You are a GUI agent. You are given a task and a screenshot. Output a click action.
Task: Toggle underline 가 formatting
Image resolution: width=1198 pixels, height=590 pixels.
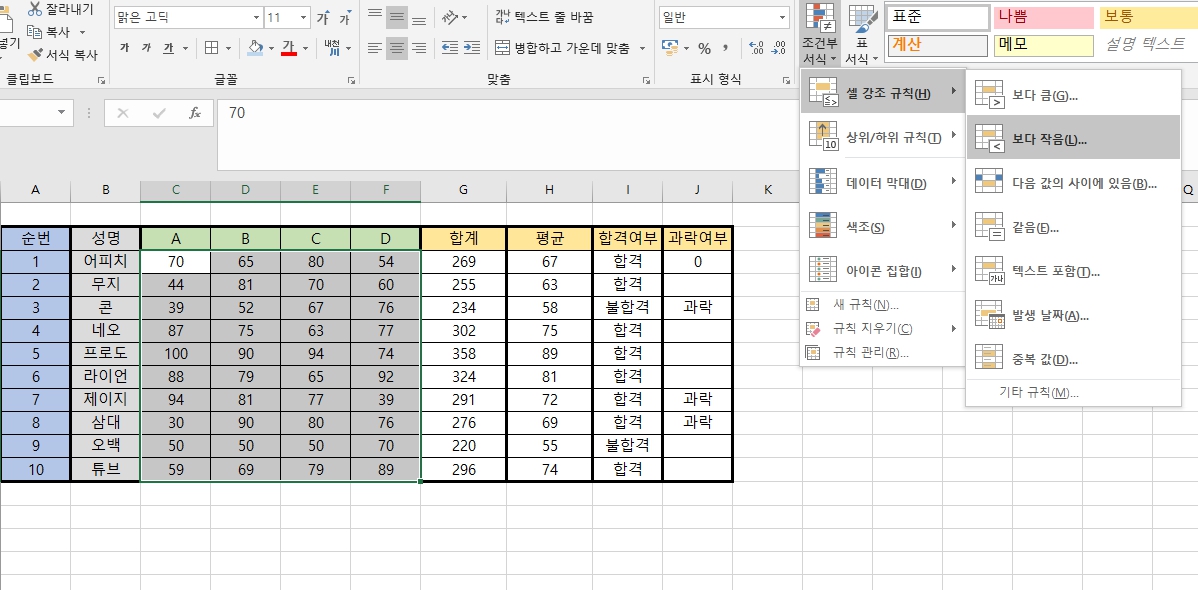167,48
